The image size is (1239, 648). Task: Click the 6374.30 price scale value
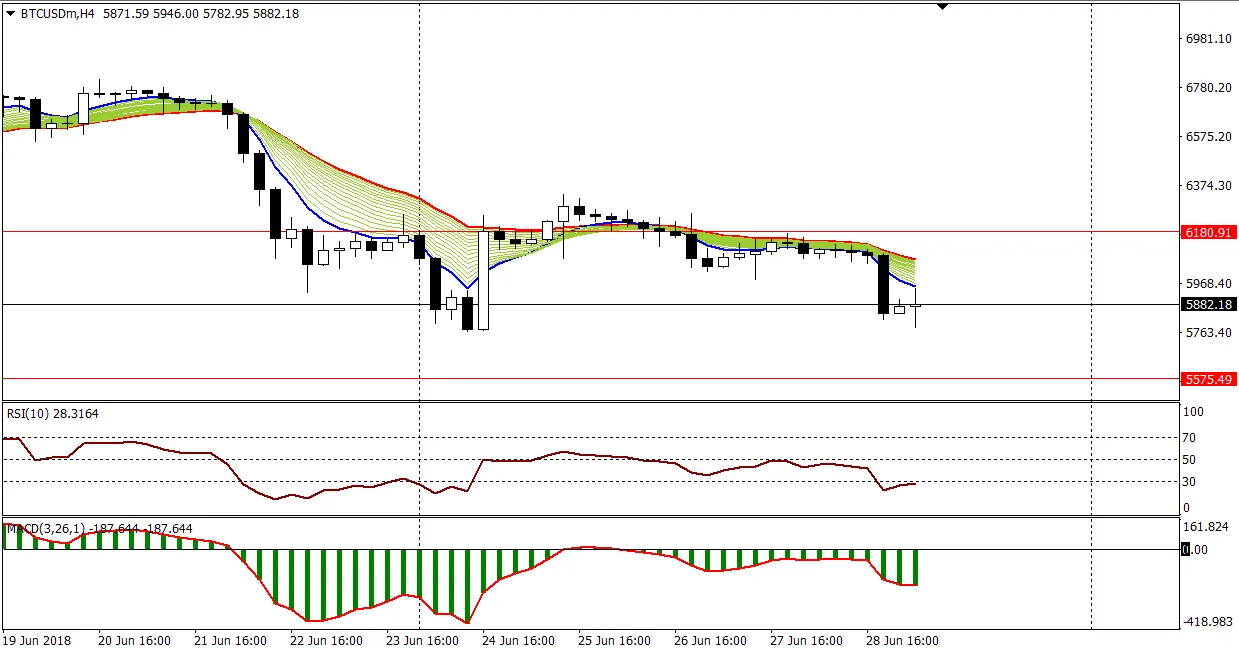tap(1207, 185)
